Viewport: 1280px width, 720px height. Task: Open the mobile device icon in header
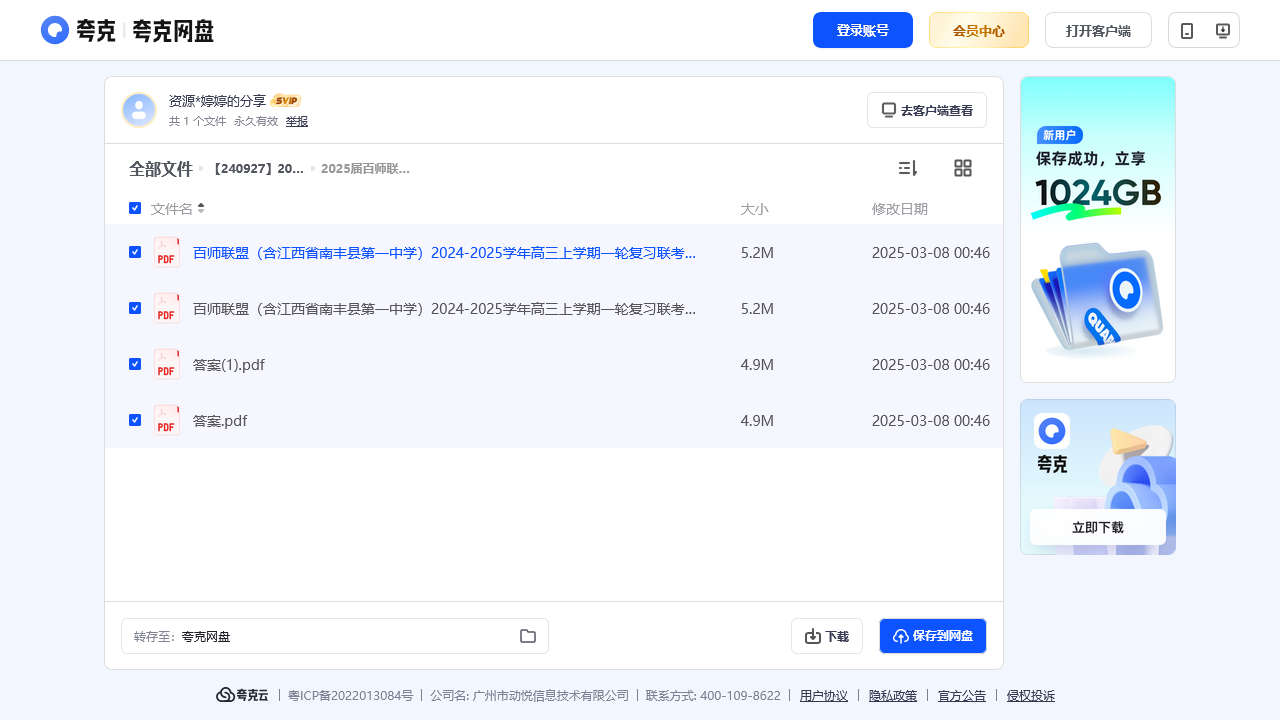1187,31
